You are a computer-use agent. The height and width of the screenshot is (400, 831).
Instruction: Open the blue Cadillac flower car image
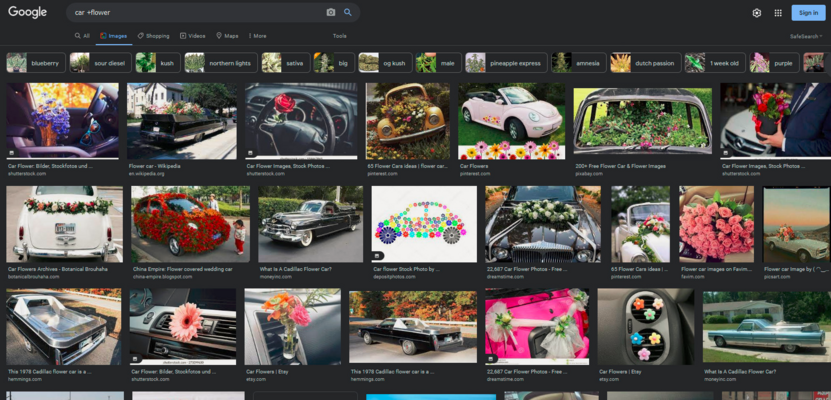point(767,326)
